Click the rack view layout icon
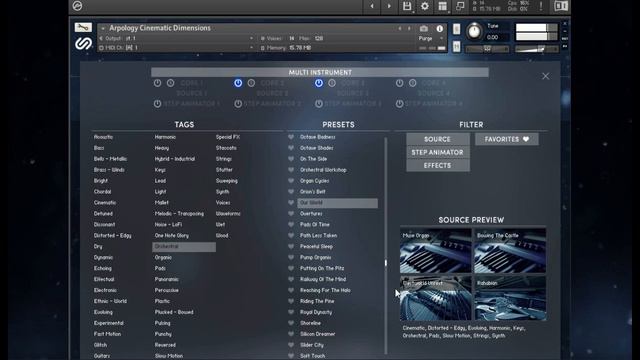Viewport: 640px width, 360px height. pyautogui.click(x=442, y=6)
